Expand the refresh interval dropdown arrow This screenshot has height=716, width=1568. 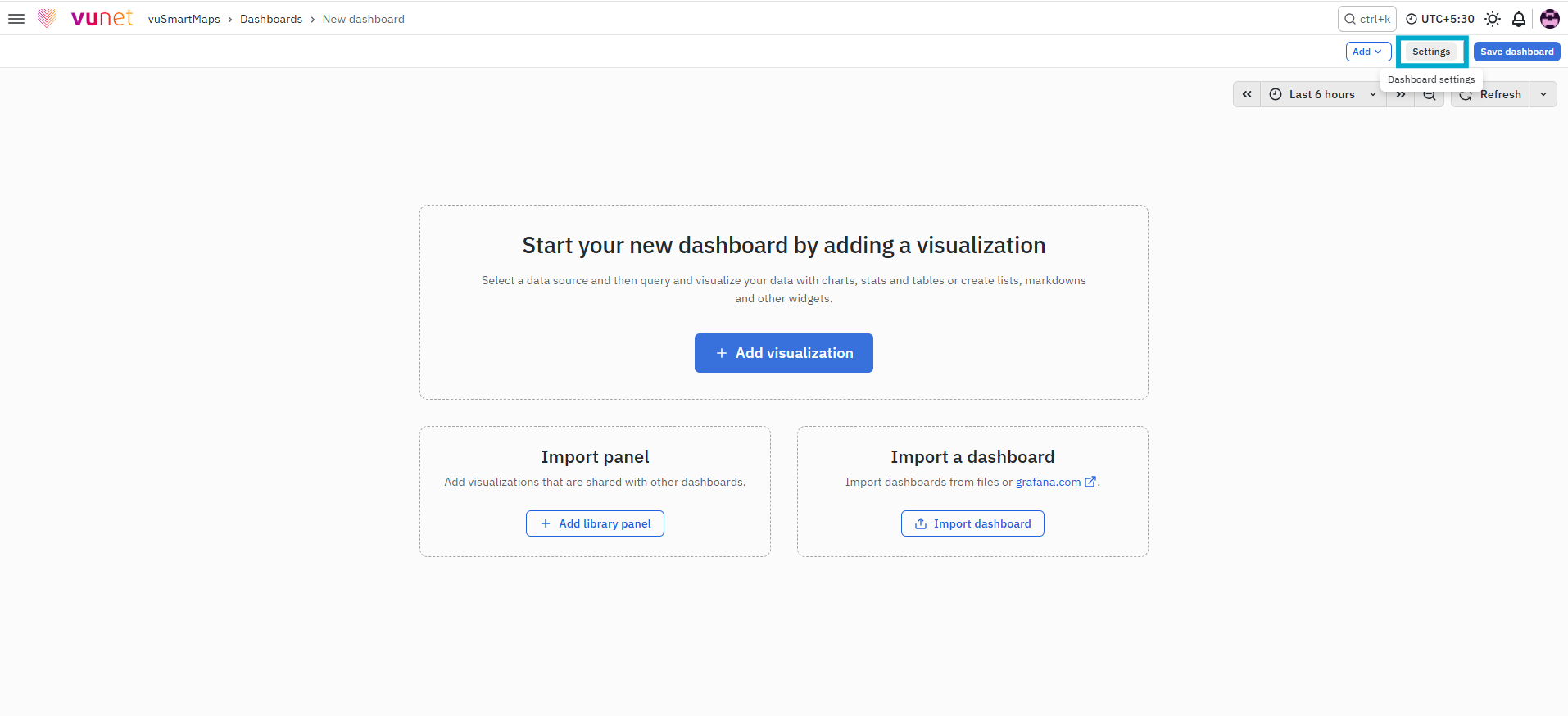[x=1543, y=94]
